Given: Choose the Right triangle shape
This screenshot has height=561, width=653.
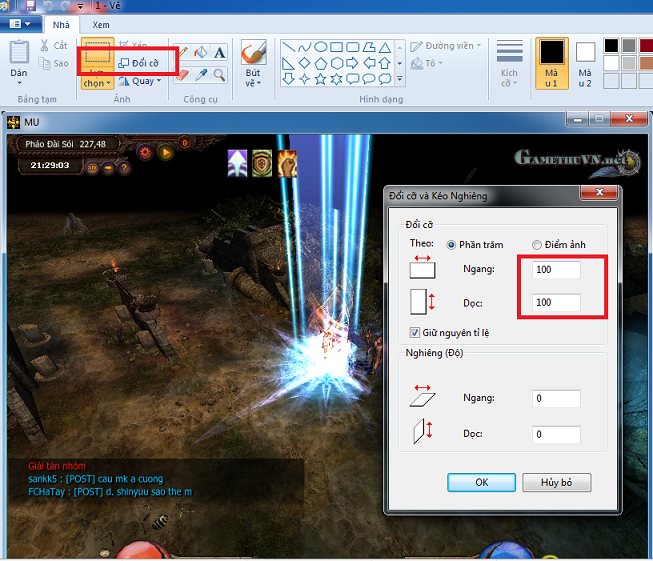Looking at the screenshot, I should (288, 63).
